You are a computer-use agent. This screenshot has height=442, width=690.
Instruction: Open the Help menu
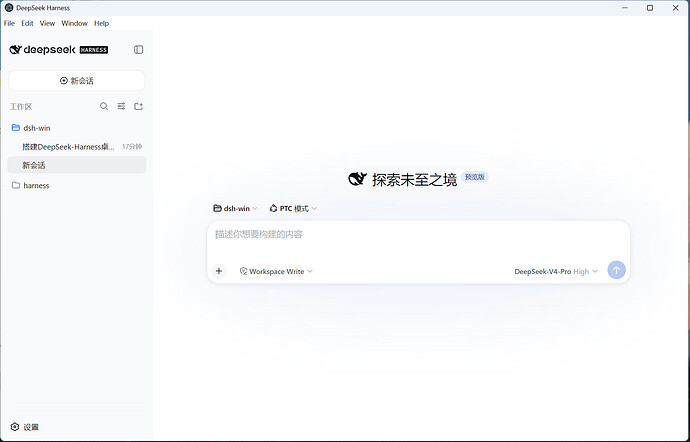[x=101, y=23]
